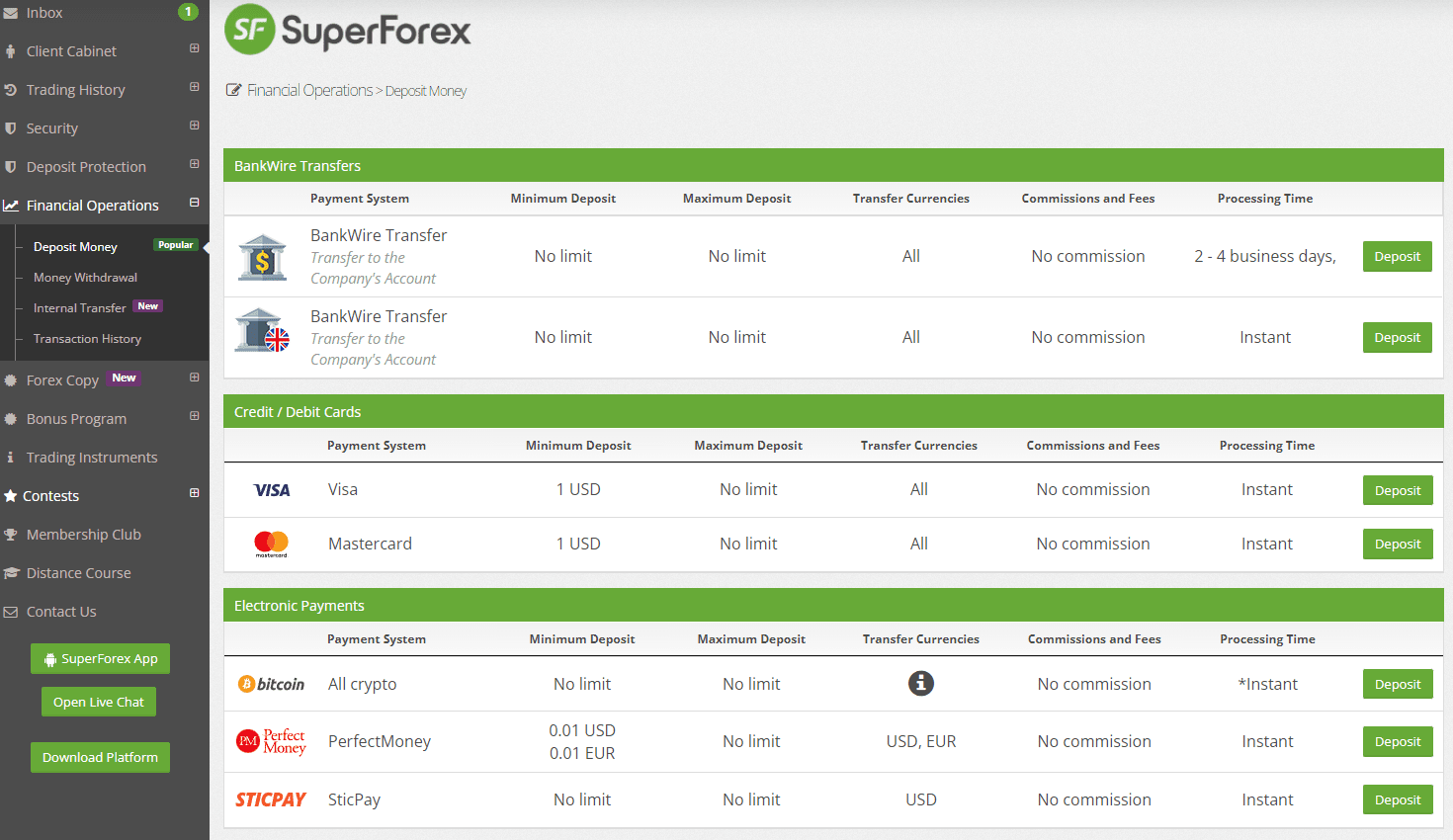Click Deposit for SticPay
The image size is (1453, 840).
pyautogui.click(x=1398, y=799)
